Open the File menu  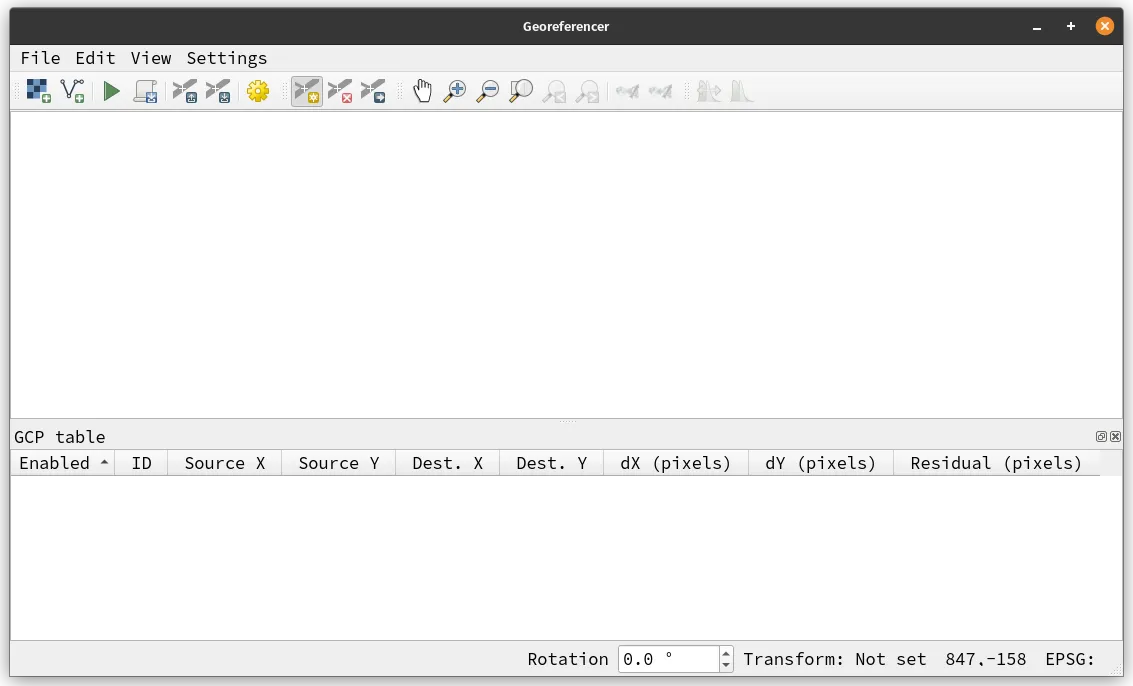[40, 58]
